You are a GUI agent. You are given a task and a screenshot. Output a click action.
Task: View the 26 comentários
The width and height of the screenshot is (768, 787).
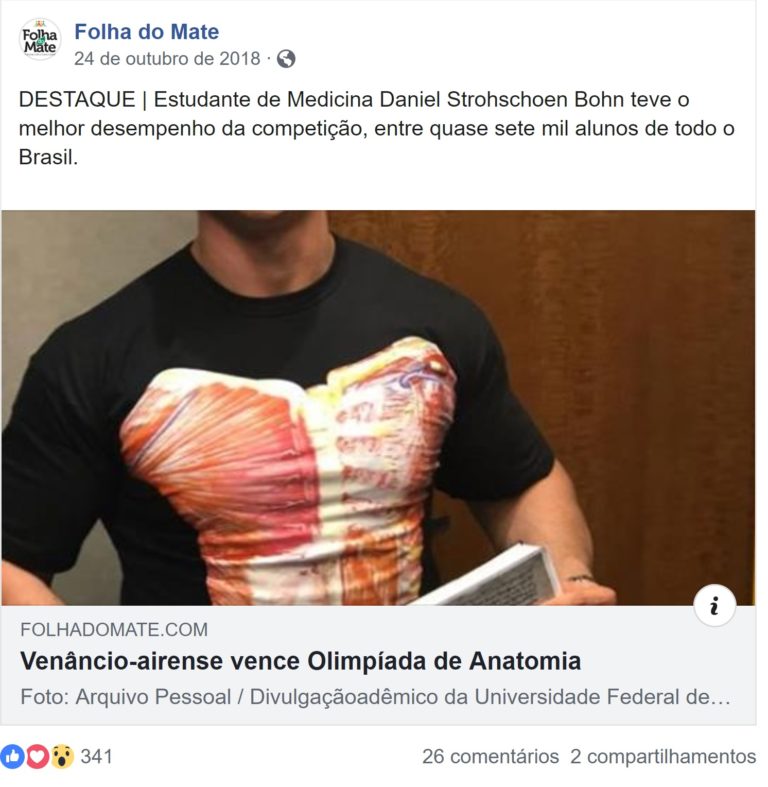[x=490, y=756]
